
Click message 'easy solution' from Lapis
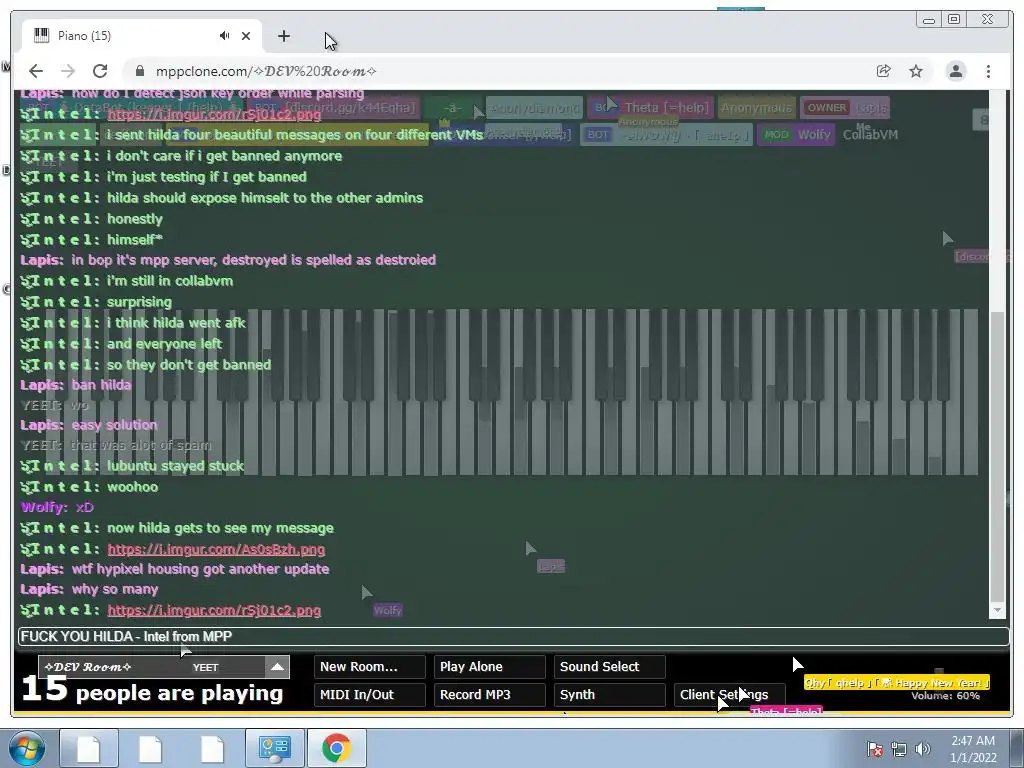(x=114, y=424)
